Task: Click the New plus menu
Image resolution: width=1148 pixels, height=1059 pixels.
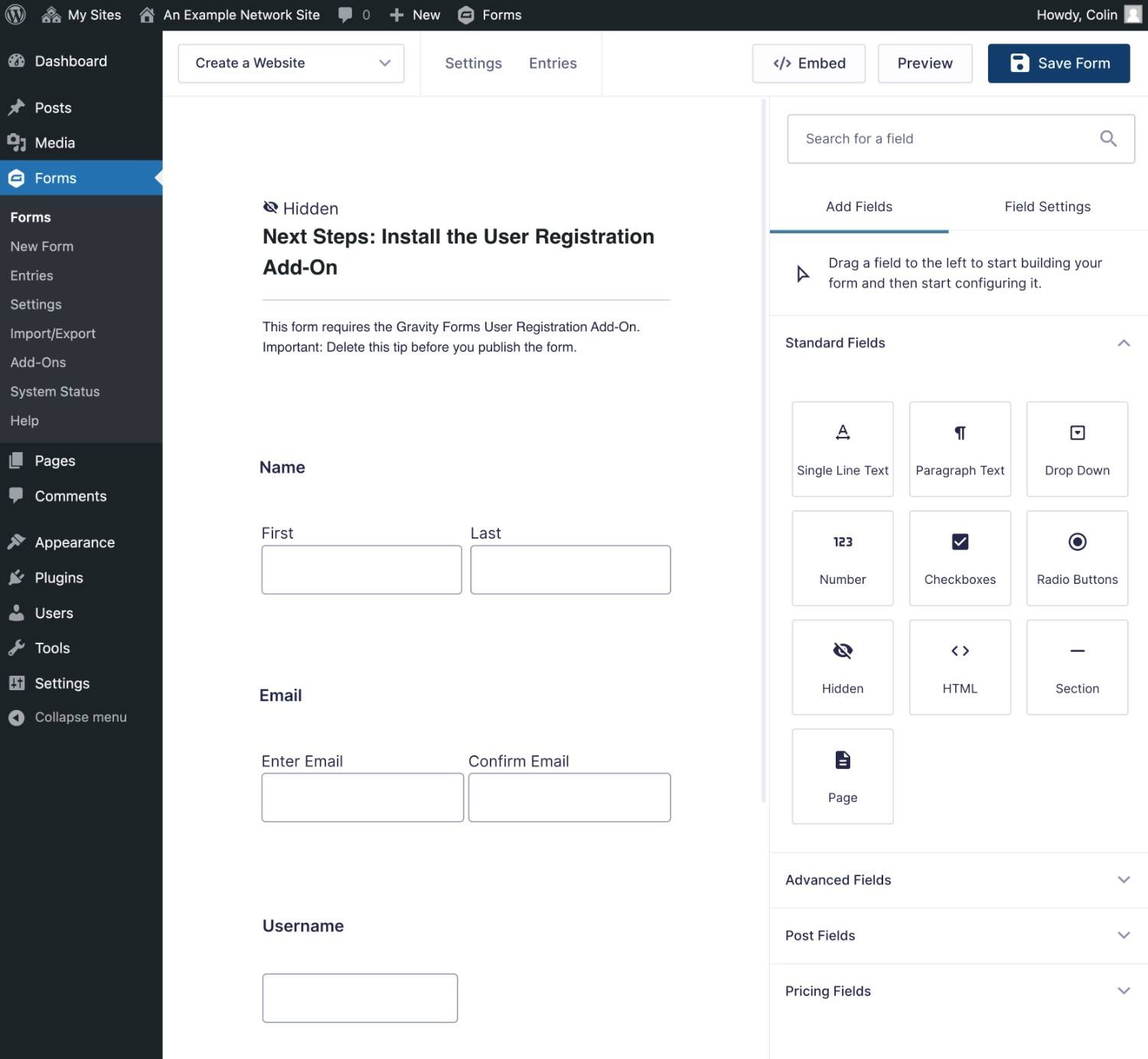Action: pos(415,15)
